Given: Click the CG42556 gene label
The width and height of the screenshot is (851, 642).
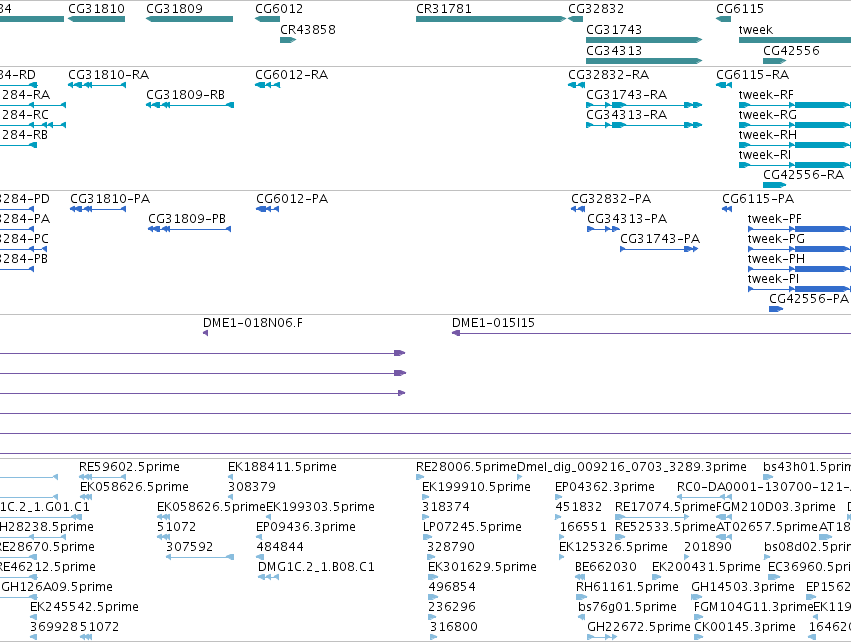Looking at the screenshot, I should (791, 50).
